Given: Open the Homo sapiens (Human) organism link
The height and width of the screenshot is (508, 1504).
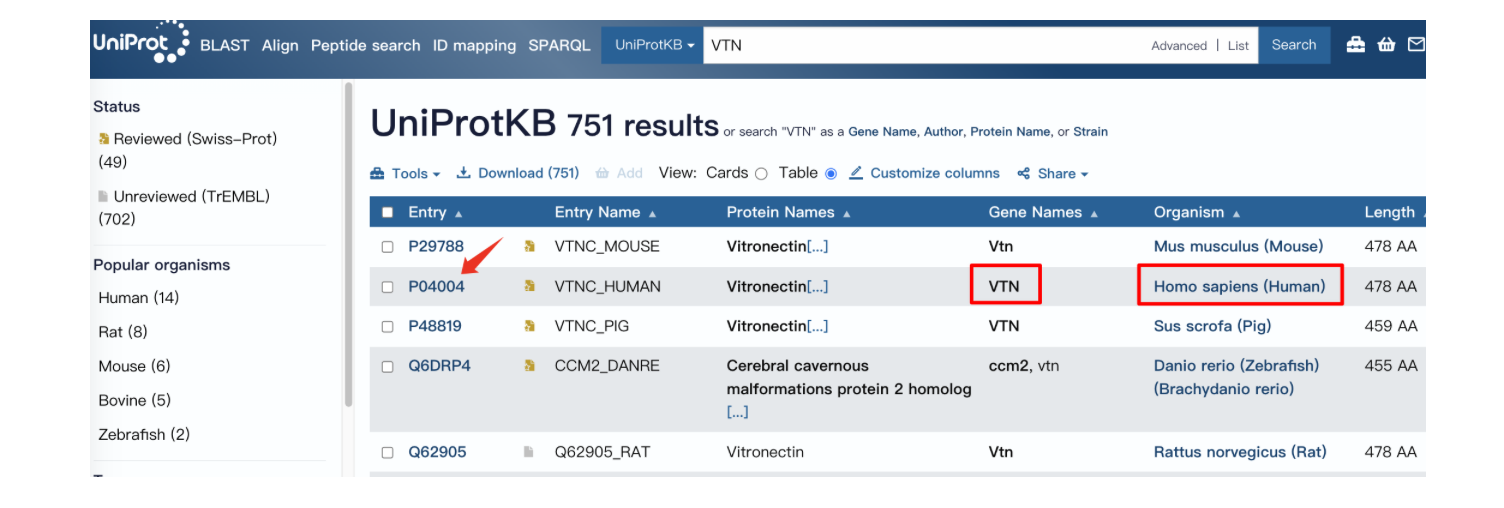Looking at the screenshot, I should point(1239,286).
